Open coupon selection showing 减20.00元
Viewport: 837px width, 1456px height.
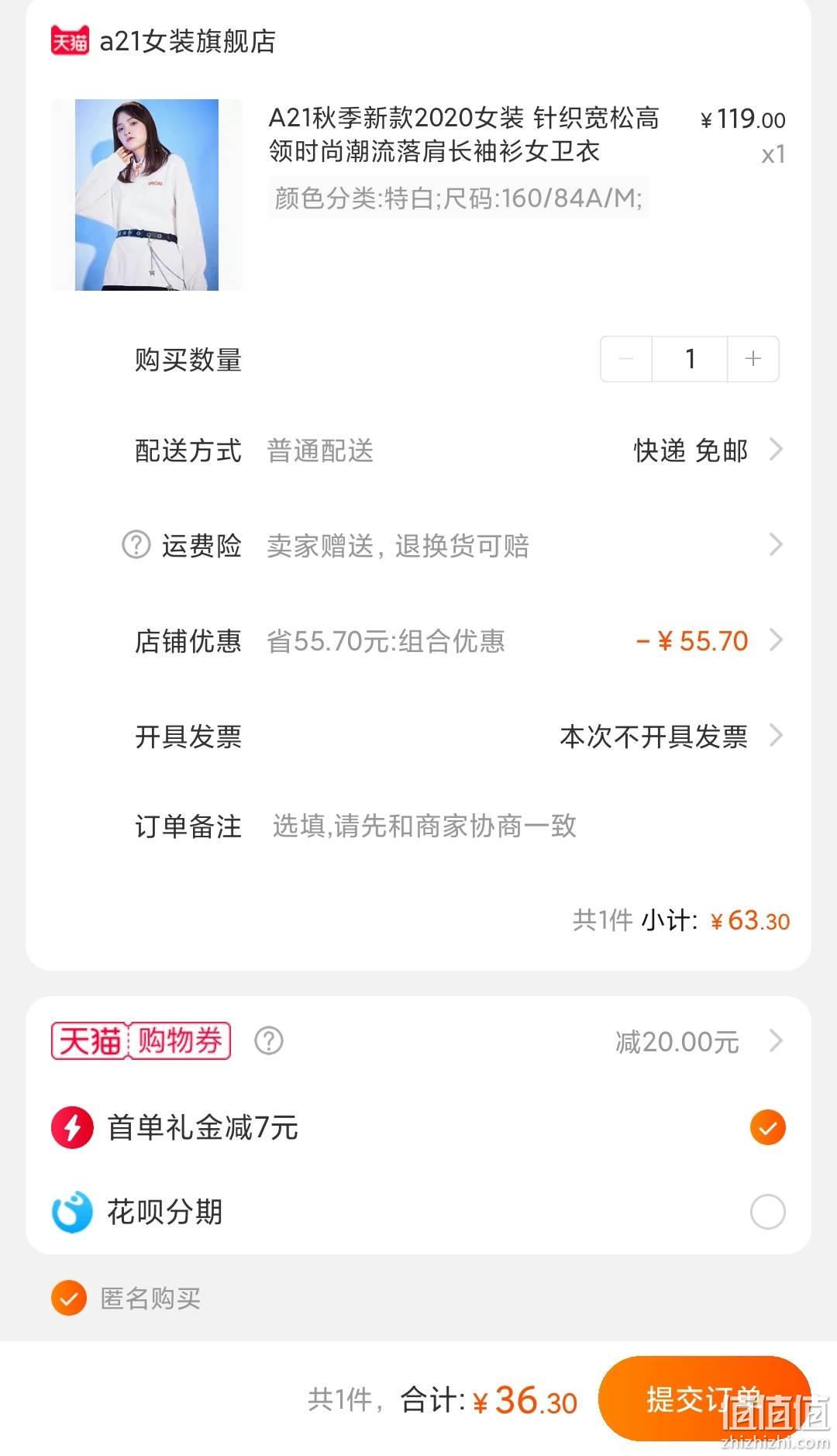[699, 1040]
